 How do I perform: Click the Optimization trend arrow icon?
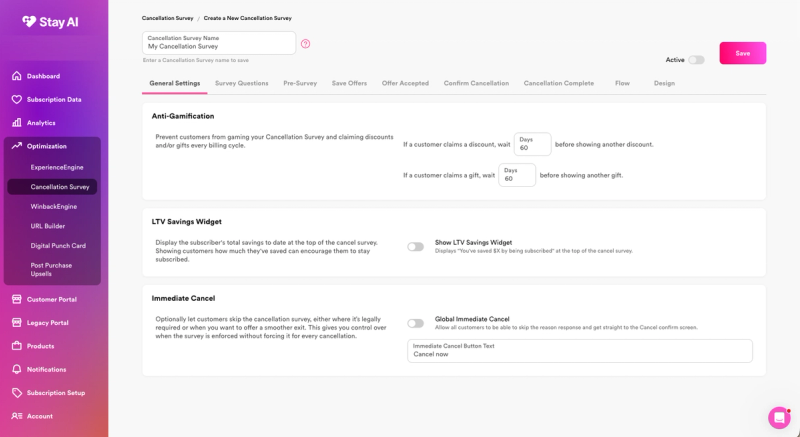point(17,146)
